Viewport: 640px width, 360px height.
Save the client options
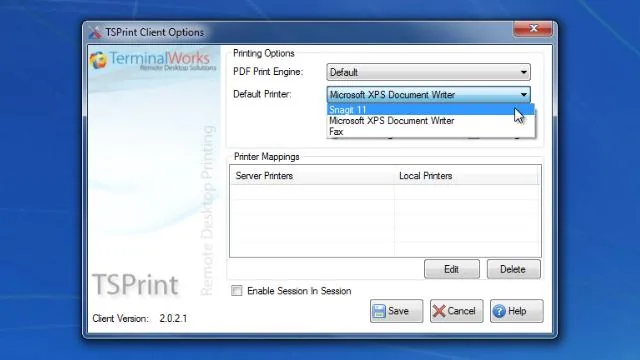[396, 311]
